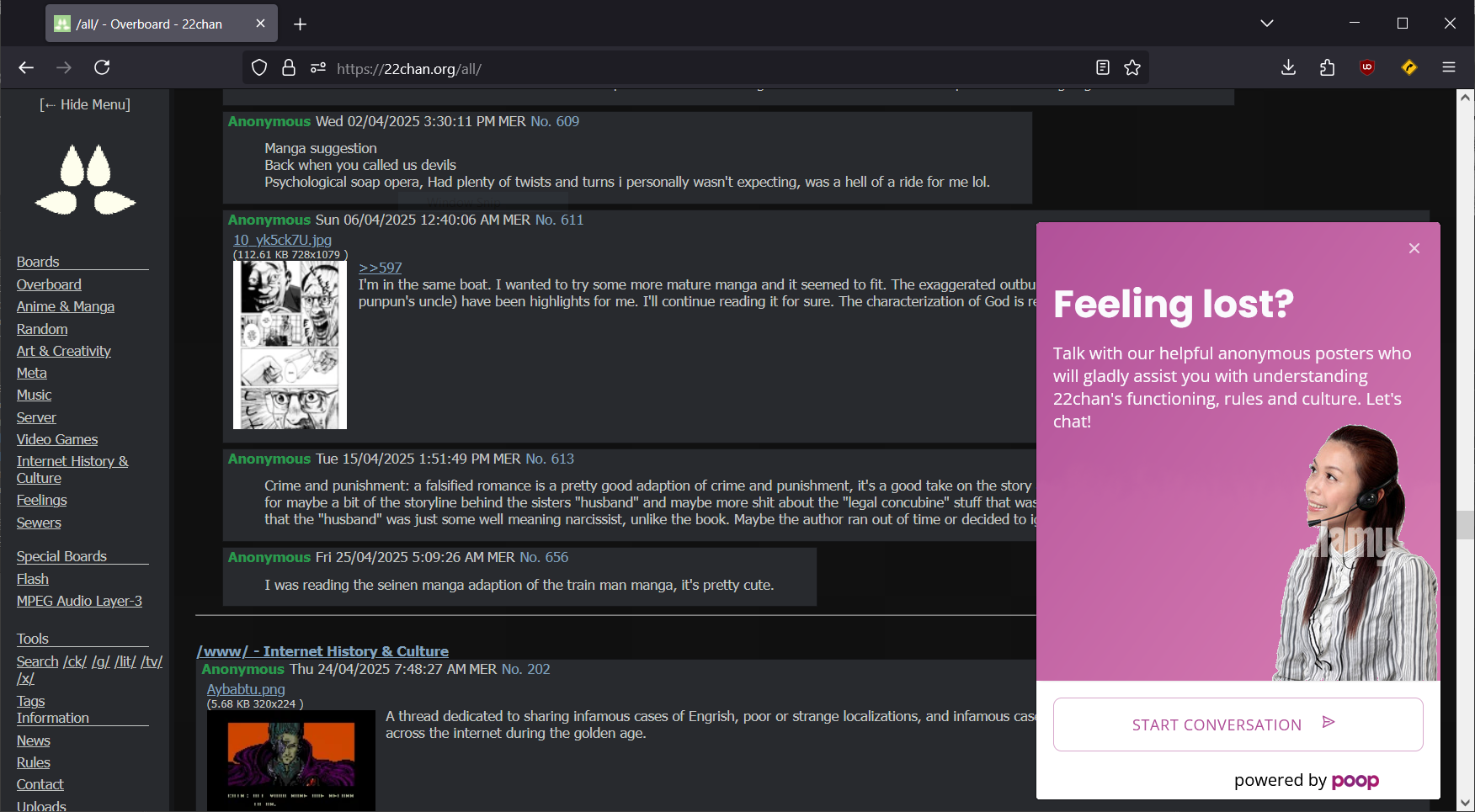Expand the manga page thumbnail
Screen dimensions: 1475x812
point(290,345)
